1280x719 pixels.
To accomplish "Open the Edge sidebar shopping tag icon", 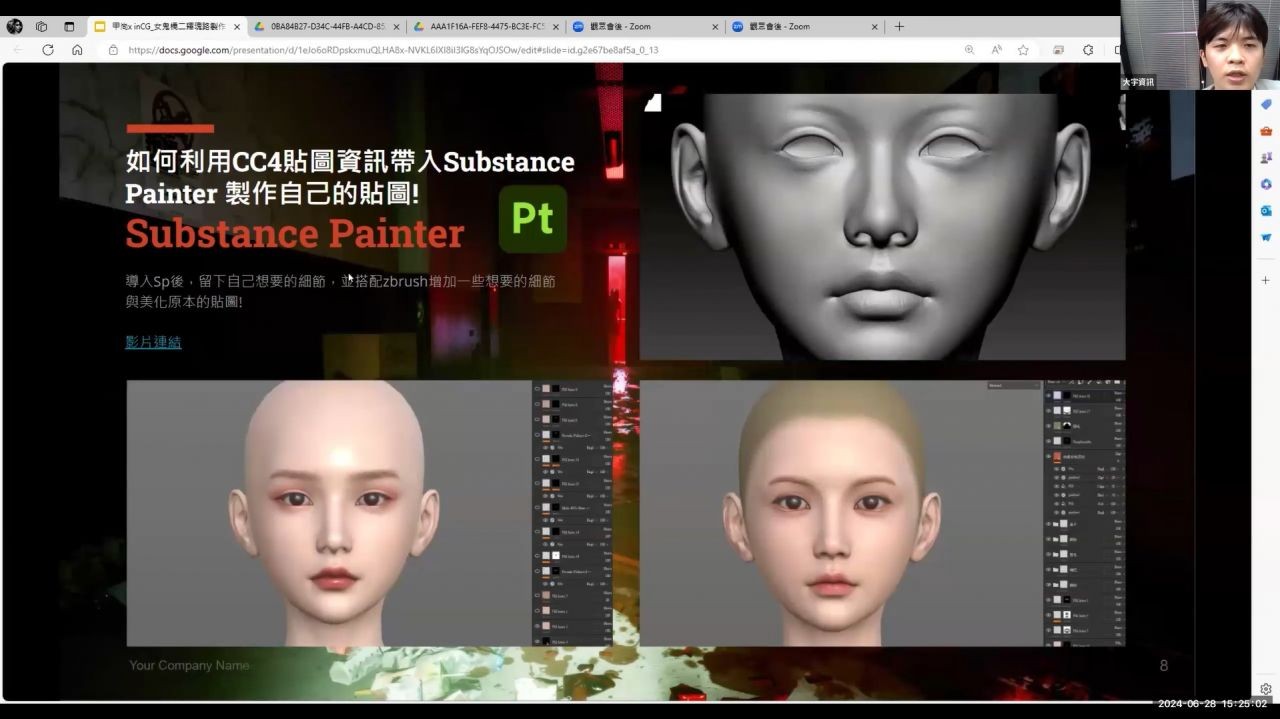I will [x=1265, y=105].
